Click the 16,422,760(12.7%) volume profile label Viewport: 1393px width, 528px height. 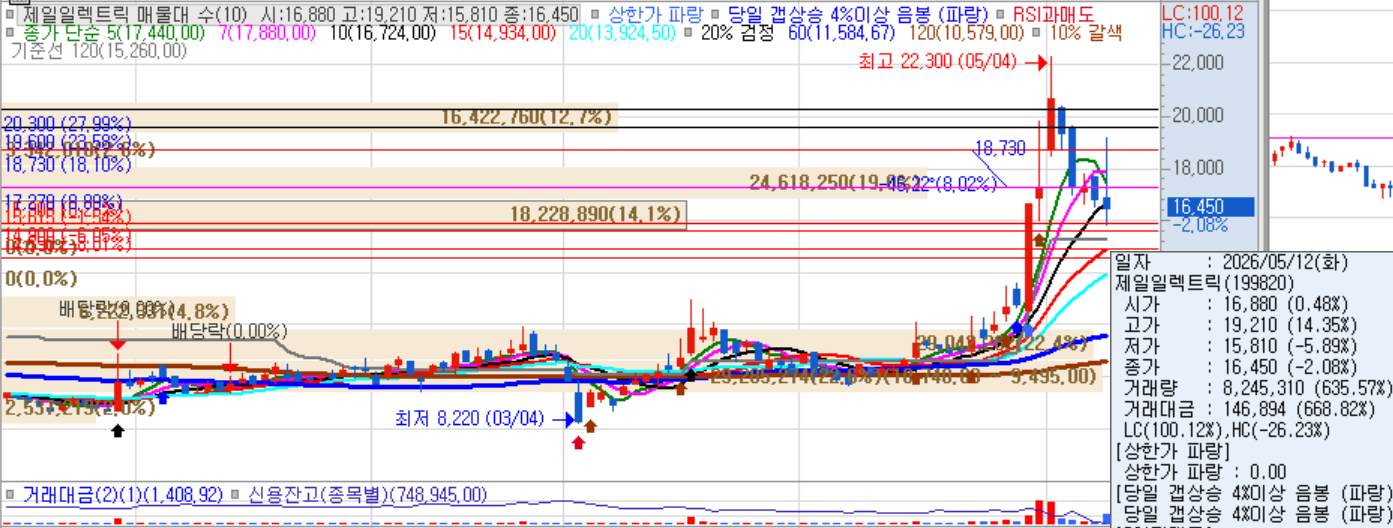[x=526, y=117]
